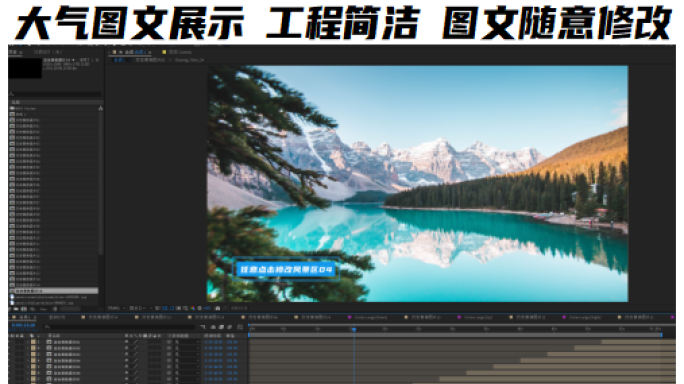Viewport: 684px width, 384px height.
Task: Click the in-point value for layer 1
Action: coord(213,342)
